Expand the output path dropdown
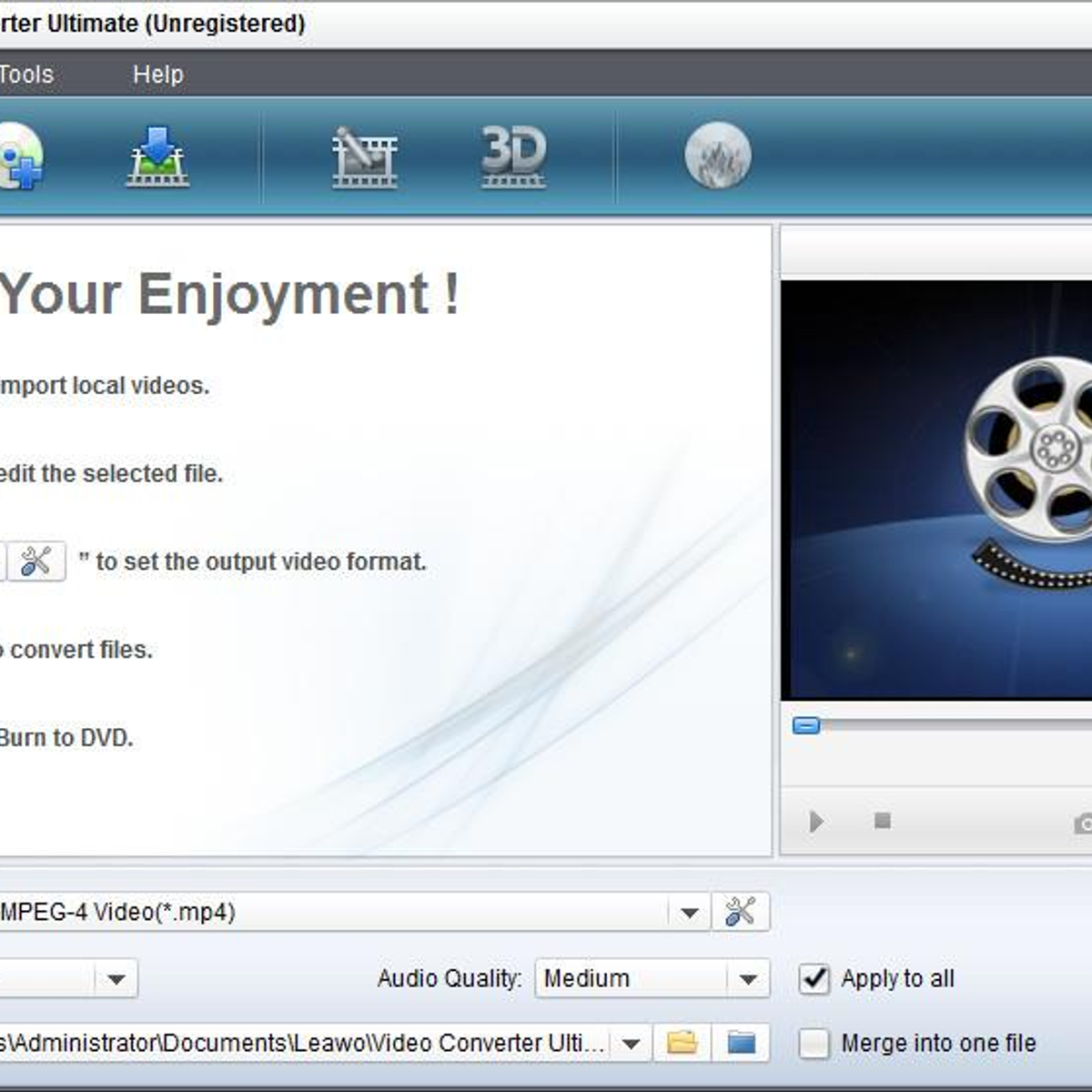Viewport: 1092px width, 1092px height. click(630, 1043)
